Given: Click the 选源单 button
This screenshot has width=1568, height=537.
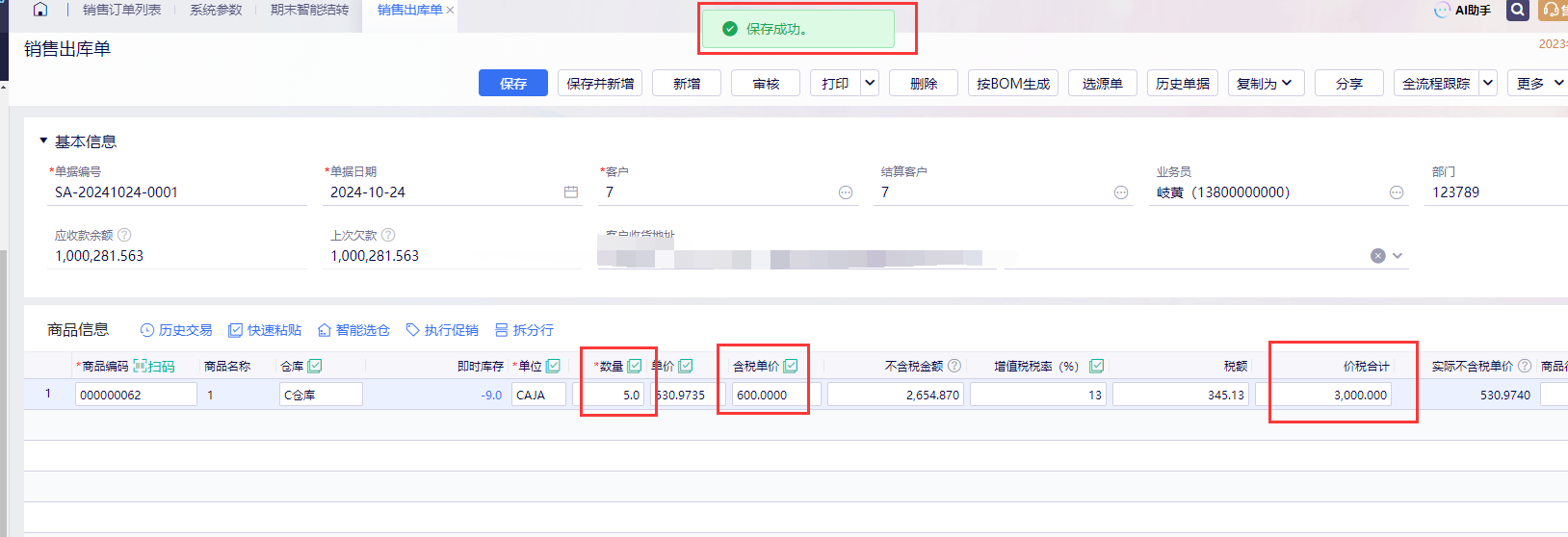Looking at the screenshot, I should pos(1103,83).
